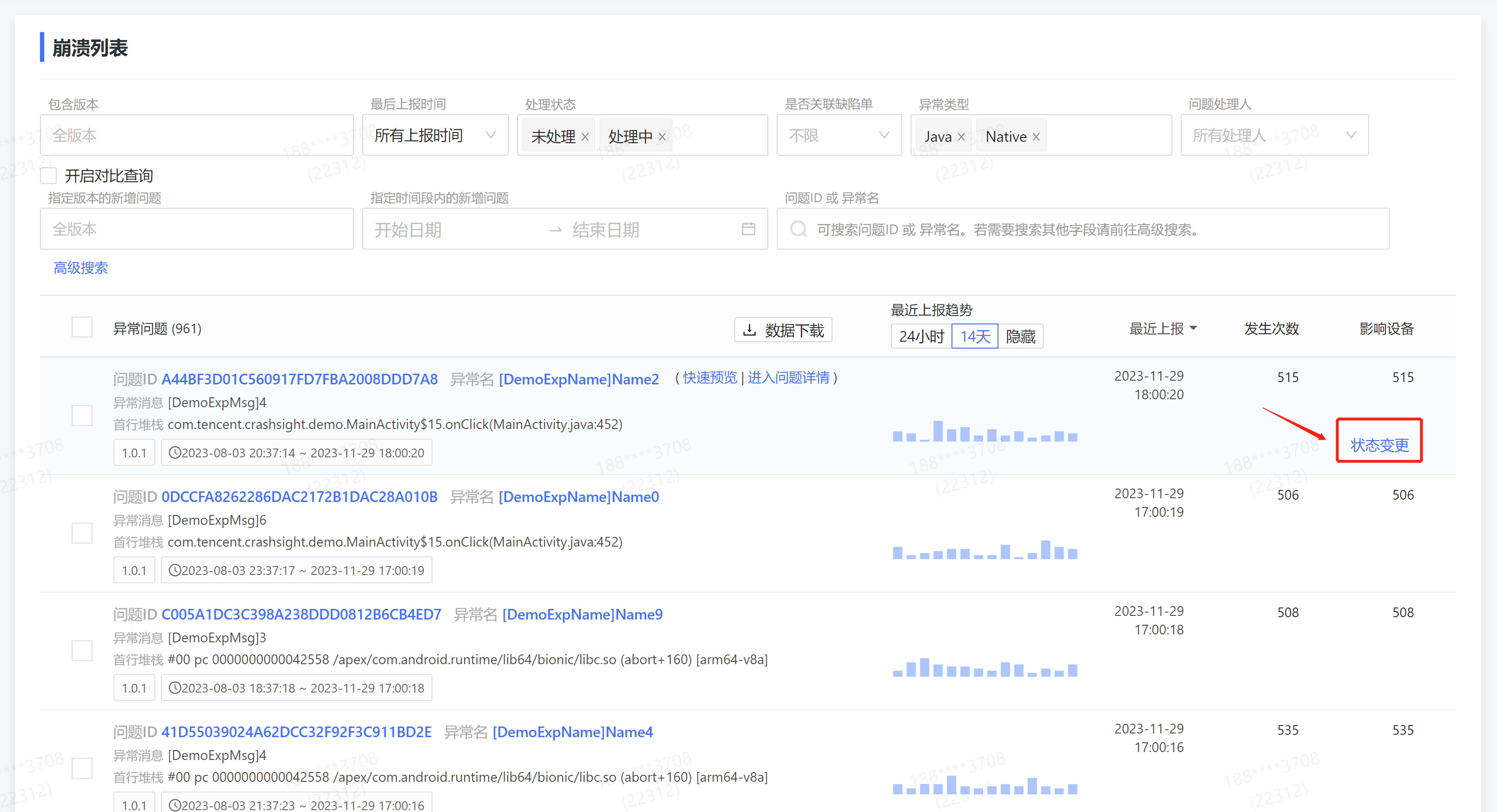Open exception name [DemoExpName]Name4
Screen dimensions: 1497x812
(x=573, y=732)
